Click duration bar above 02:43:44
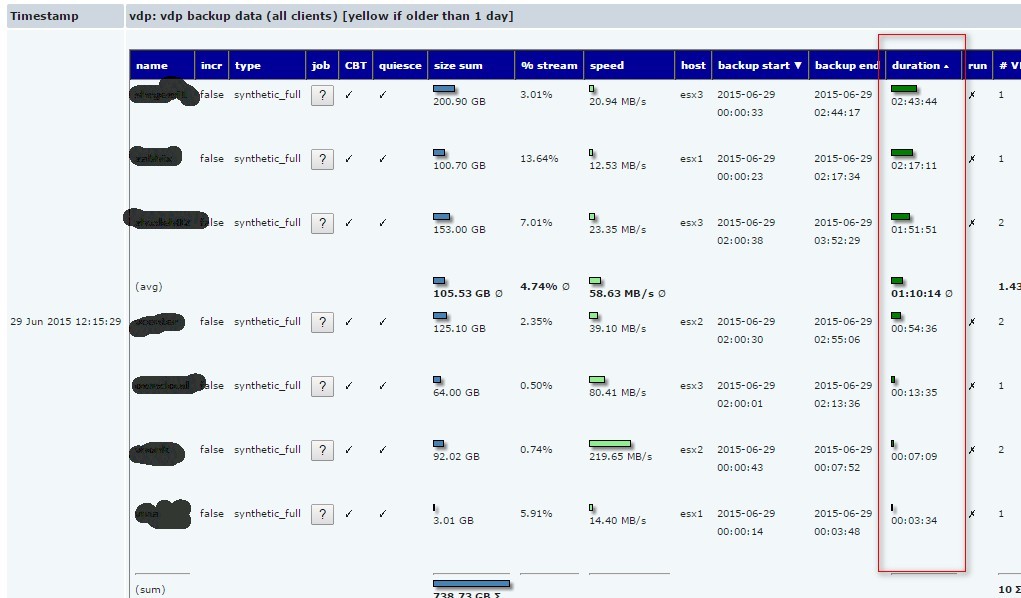 [x=904, y=89]
